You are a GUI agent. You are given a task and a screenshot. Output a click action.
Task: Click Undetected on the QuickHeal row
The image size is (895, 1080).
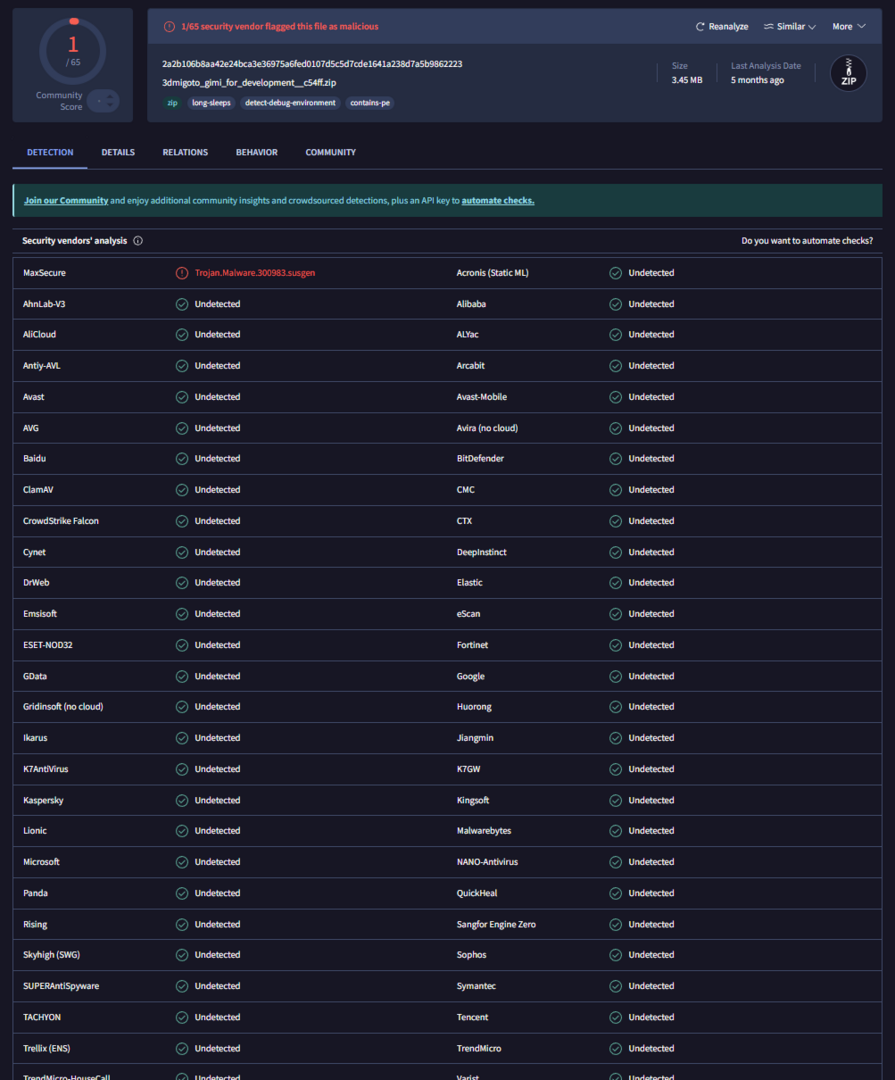point(651,893)
